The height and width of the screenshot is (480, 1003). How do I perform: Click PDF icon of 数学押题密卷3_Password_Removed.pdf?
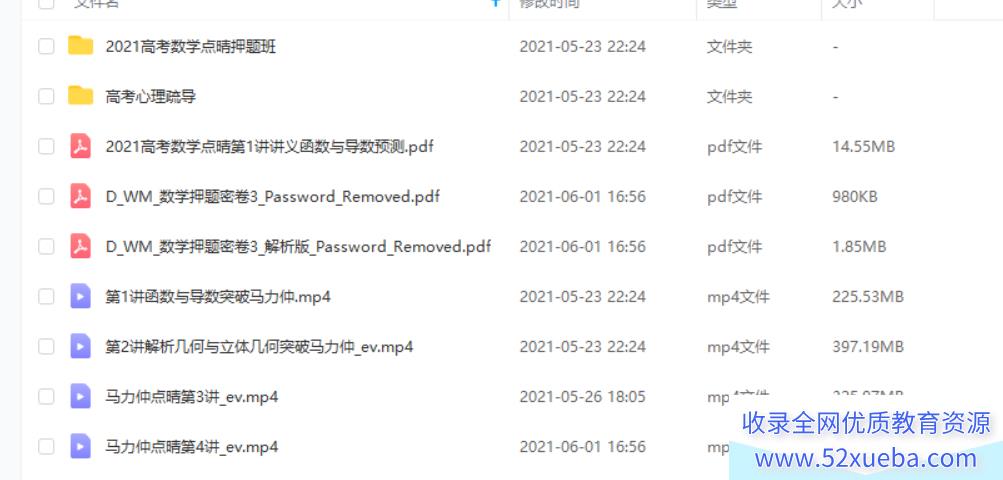81,196
